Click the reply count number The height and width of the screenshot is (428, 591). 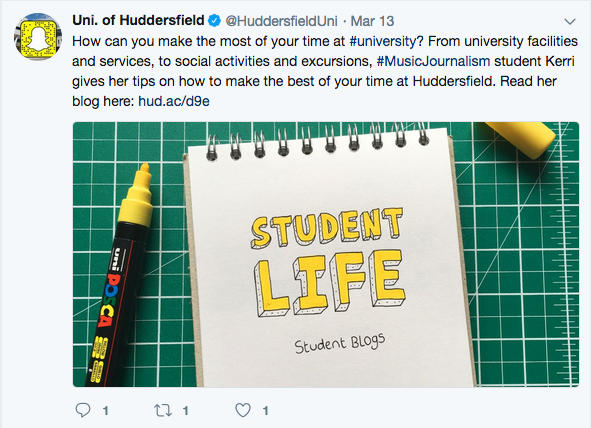(106, 411)
